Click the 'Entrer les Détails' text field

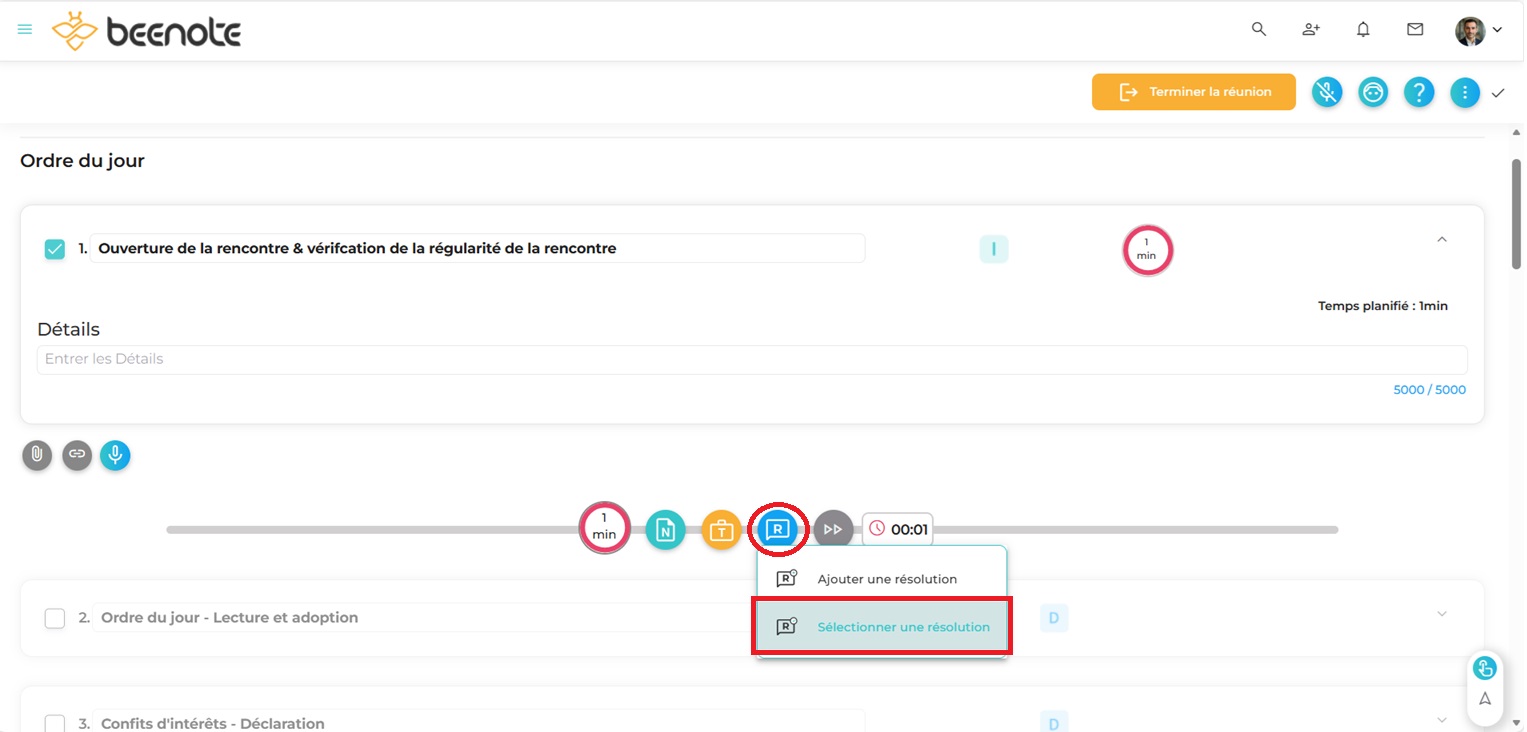tap(751, 360)
